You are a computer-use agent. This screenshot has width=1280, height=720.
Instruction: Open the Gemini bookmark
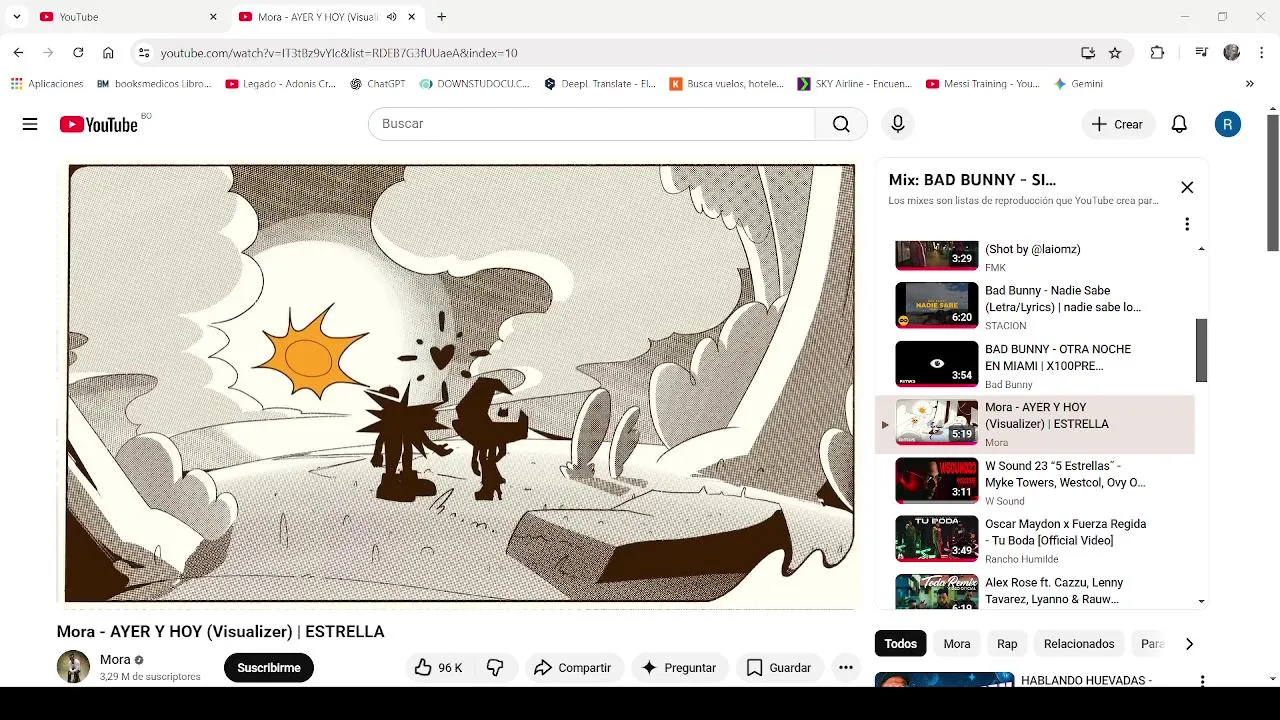[1079, 84]
